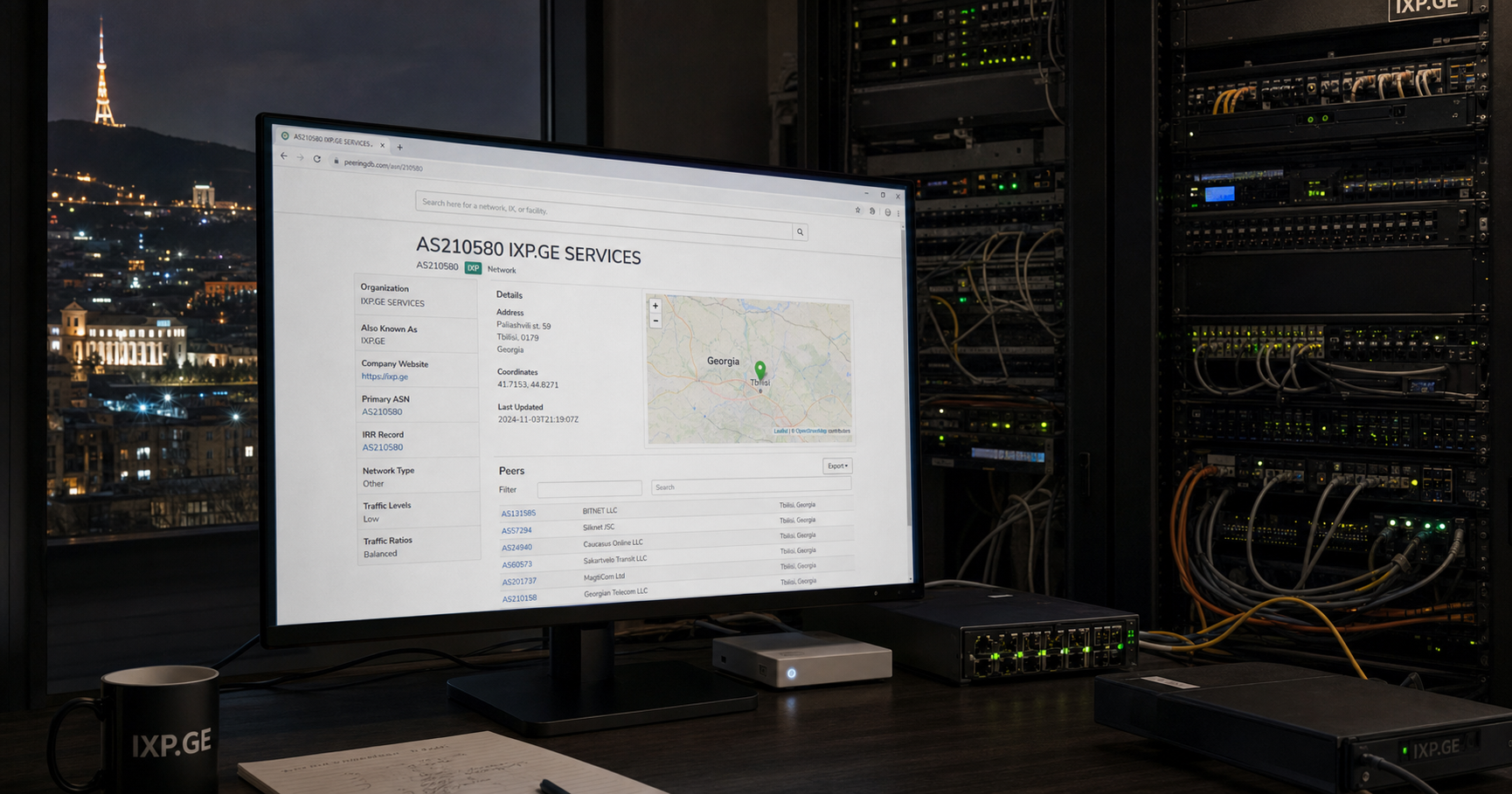Viewport: 1512px width, 794px height.
Task: Click the Peers Search field
Action: pyautogui.click(x=751, y=487)
